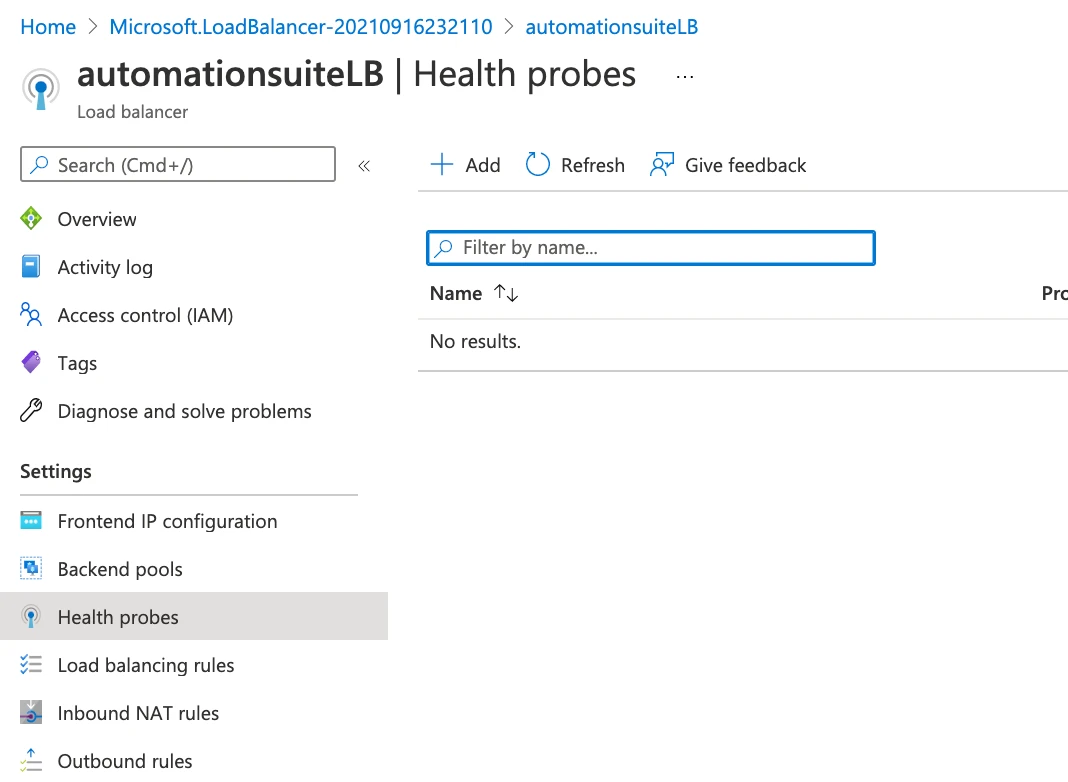
Task: Click the load balancer header icon
Action: 41,89
